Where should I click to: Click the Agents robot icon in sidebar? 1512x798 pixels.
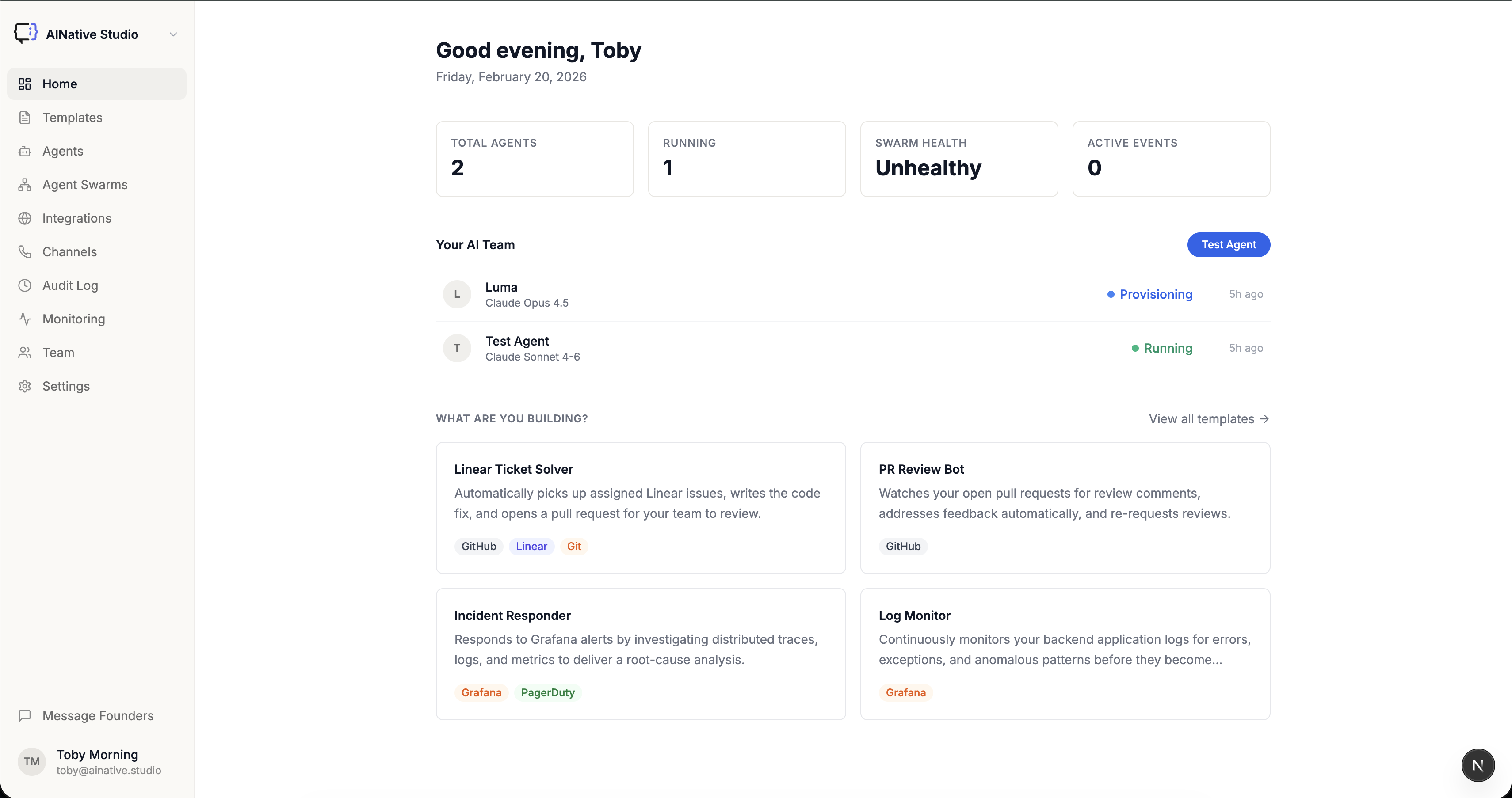click(x=25, y=152)
